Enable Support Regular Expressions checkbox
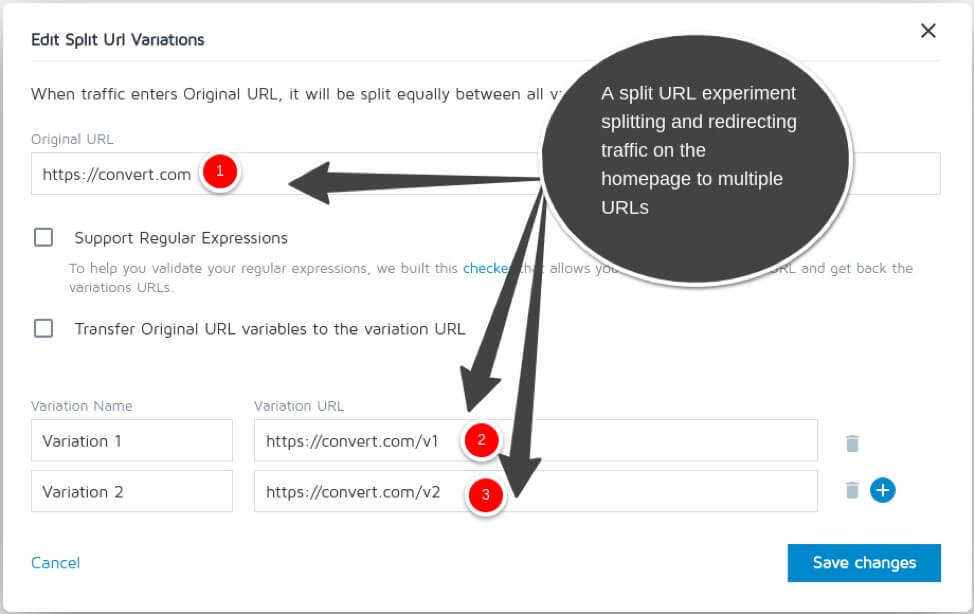This screenshot has width=974, height=614. point(43,238)
